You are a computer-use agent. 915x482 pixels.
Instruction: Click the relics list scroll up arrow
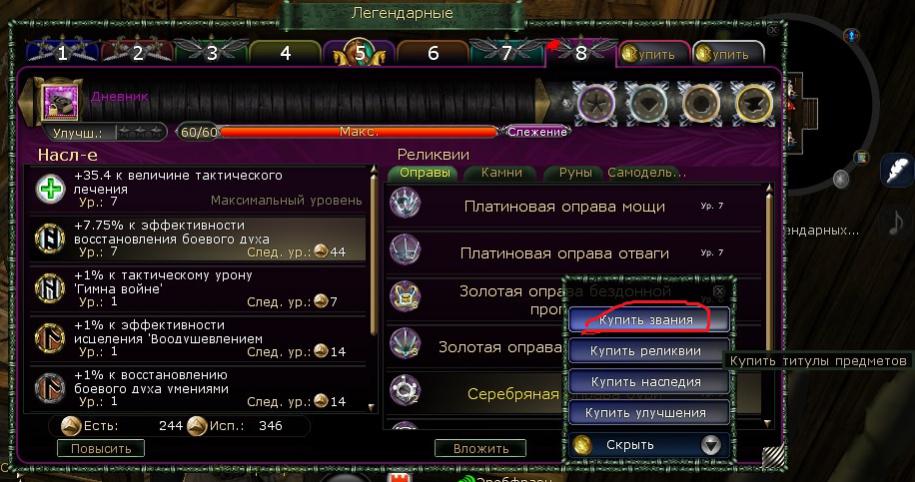[x=769, y=188]
